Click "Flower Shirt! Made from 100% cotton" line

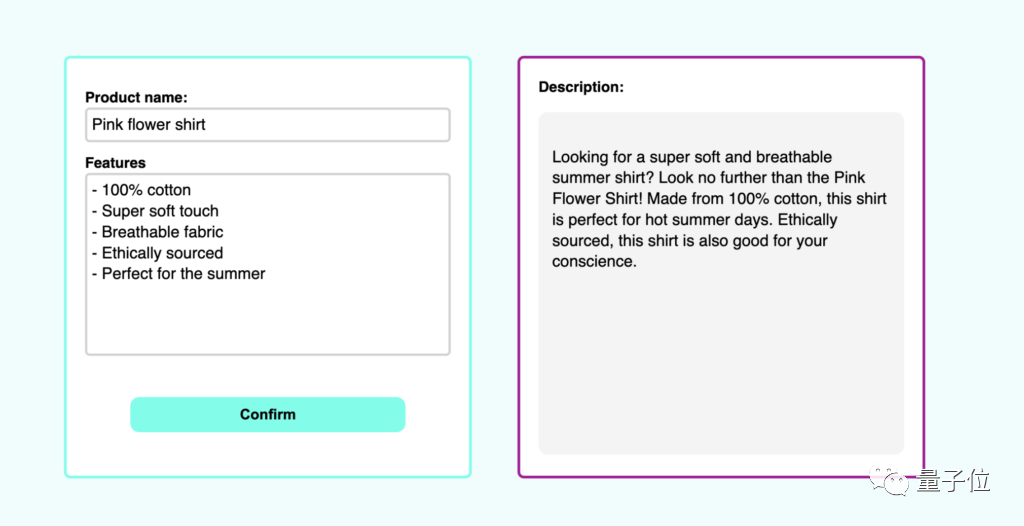[719, 199]
